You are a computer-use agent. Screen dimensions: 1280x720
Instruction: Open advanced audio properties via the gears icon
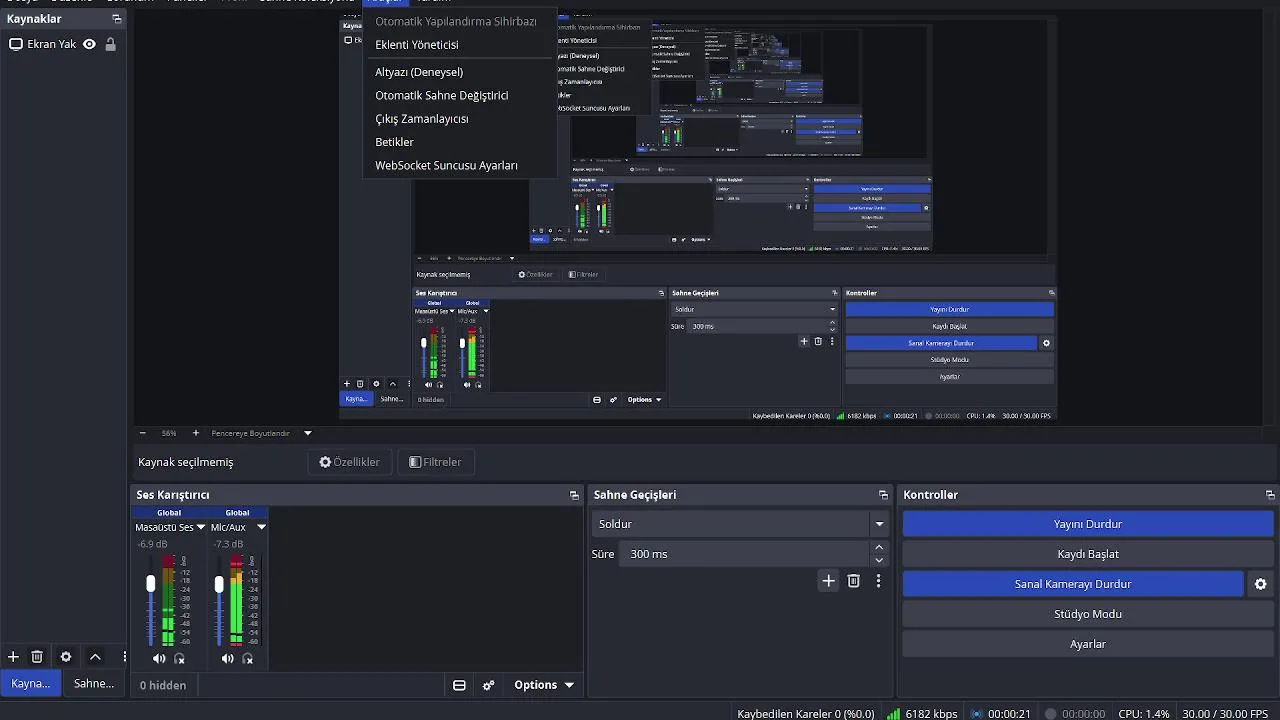point(489,685)
